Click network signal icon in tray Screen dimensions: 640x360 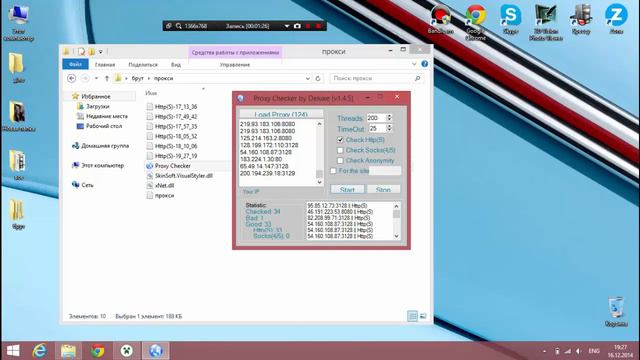tap(568, 351)
